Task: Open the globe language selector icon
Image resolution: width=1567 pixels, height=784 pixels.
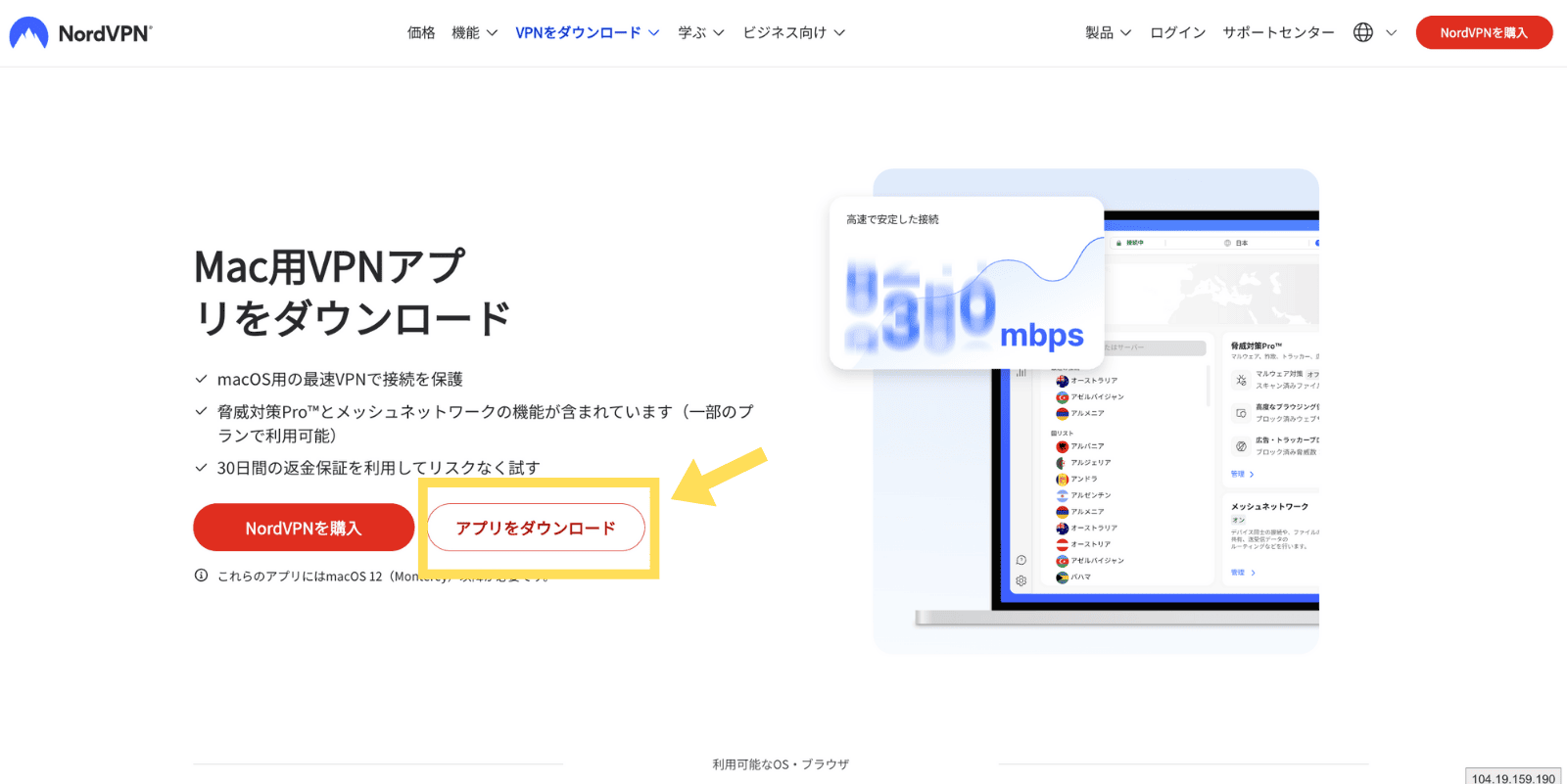Action: [x=1362, y=32]
